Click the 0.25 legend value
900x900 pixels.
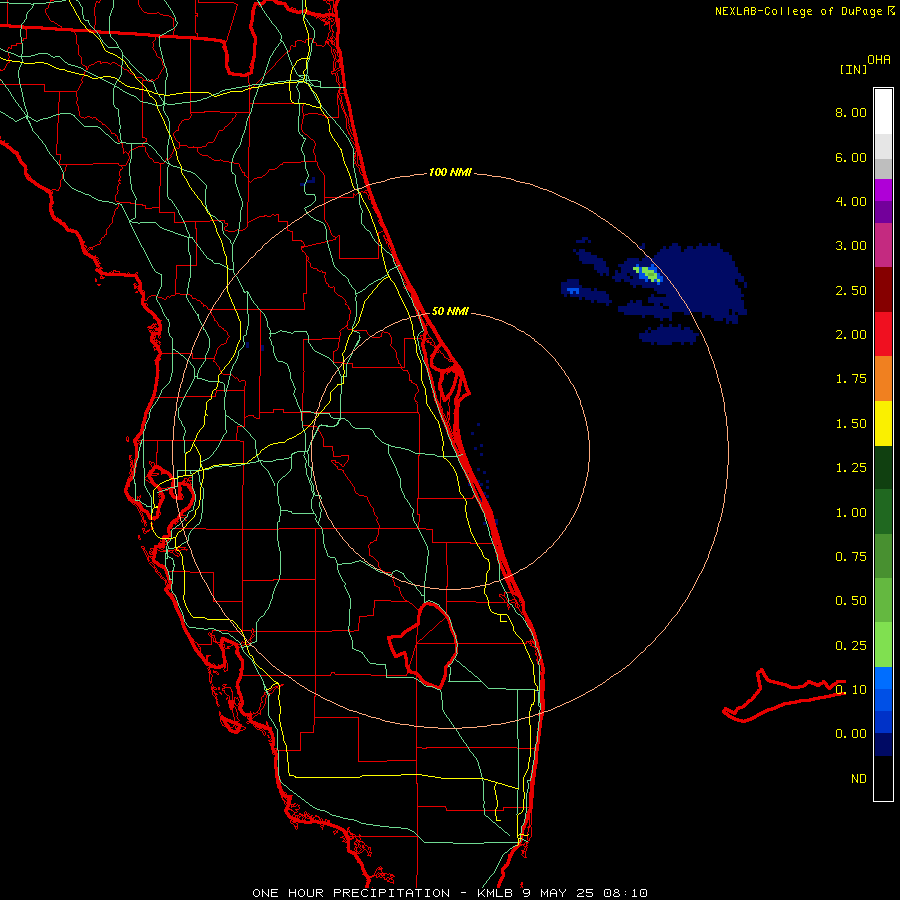click(851, 646)
